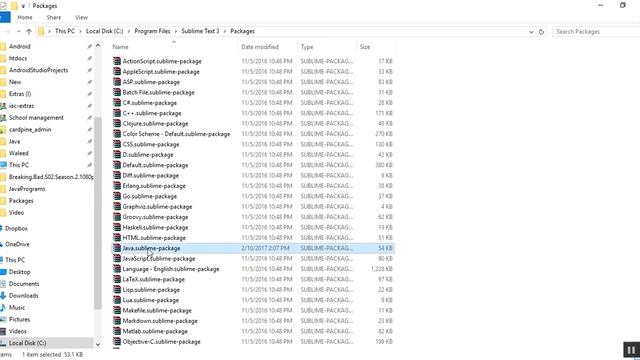Click the pin icon beside htdocs
This screenshot has height=360, width=640.
pyautogui.click(x=89, y=58)
